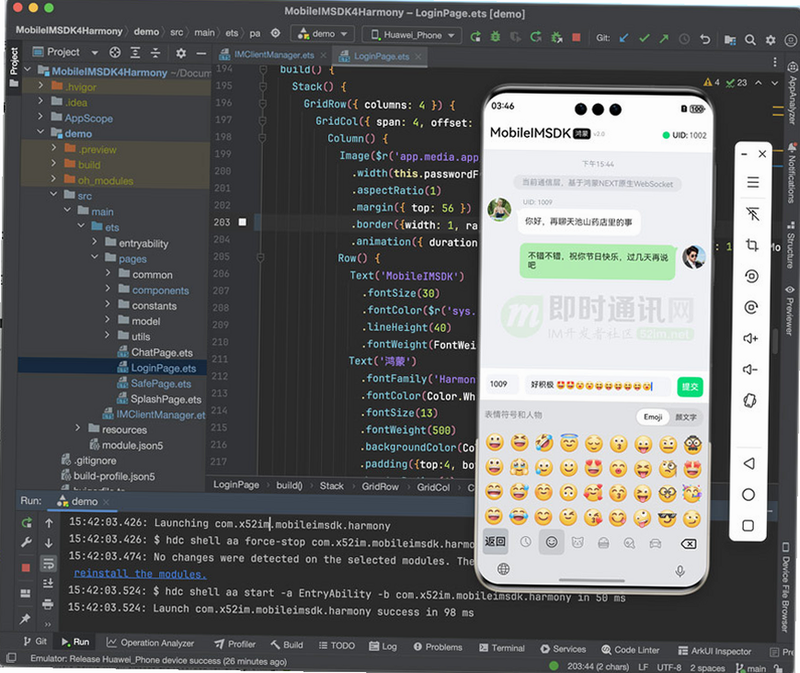800x673 pixels.
Task: Increase emulator volume
Action: click(751, 338)
